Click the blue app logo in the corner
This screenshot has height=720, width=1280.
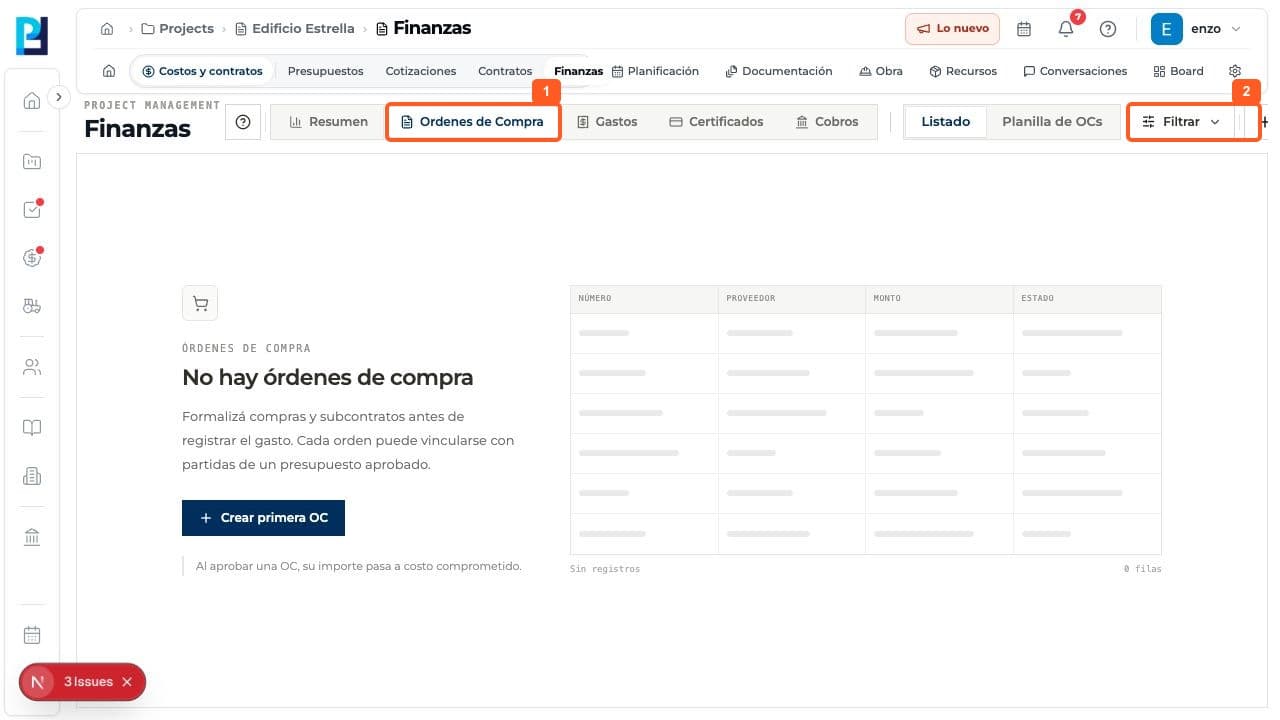pyautogui.click(x=32, y=35)
